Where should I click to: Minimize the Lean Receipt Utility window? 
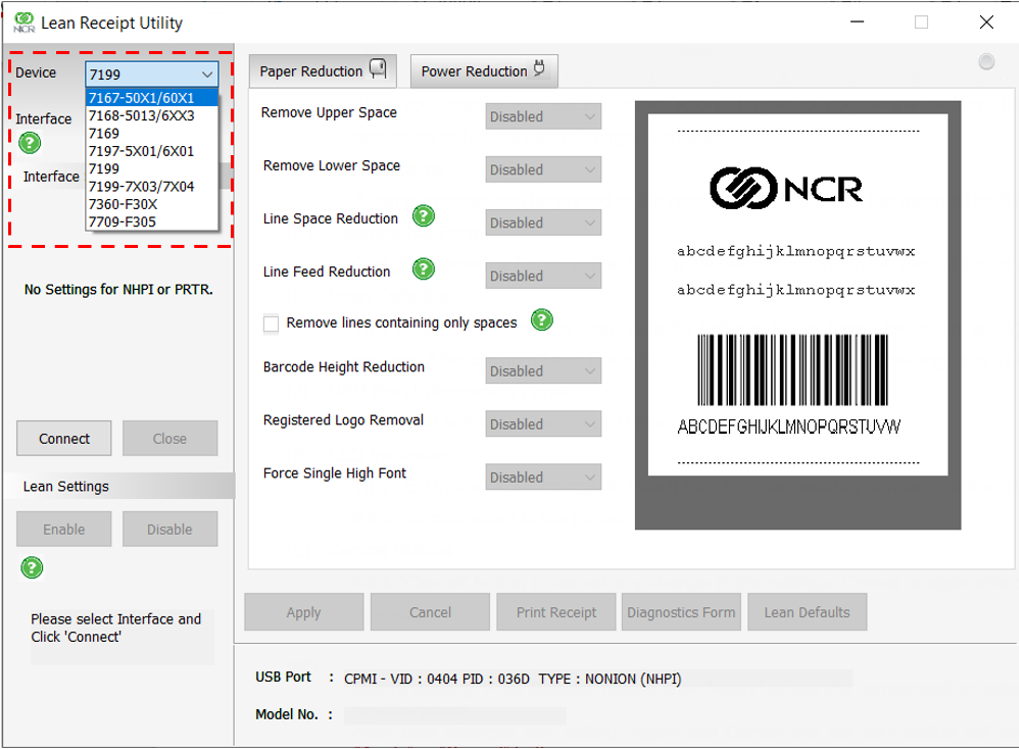click(x=857, y=22)
